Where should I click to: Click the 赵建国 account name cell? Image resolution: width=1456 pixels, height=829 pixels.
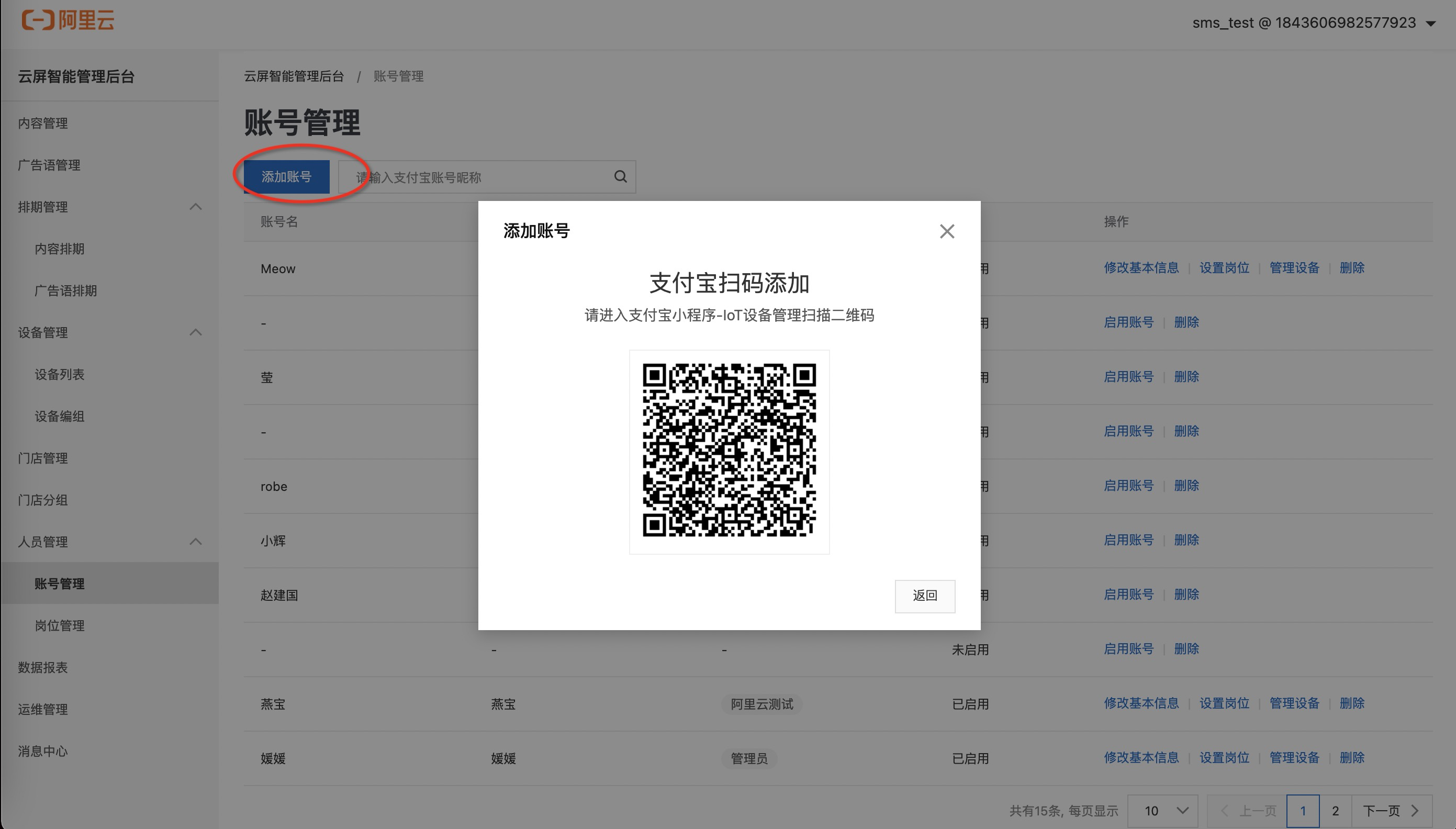(279, 596)
